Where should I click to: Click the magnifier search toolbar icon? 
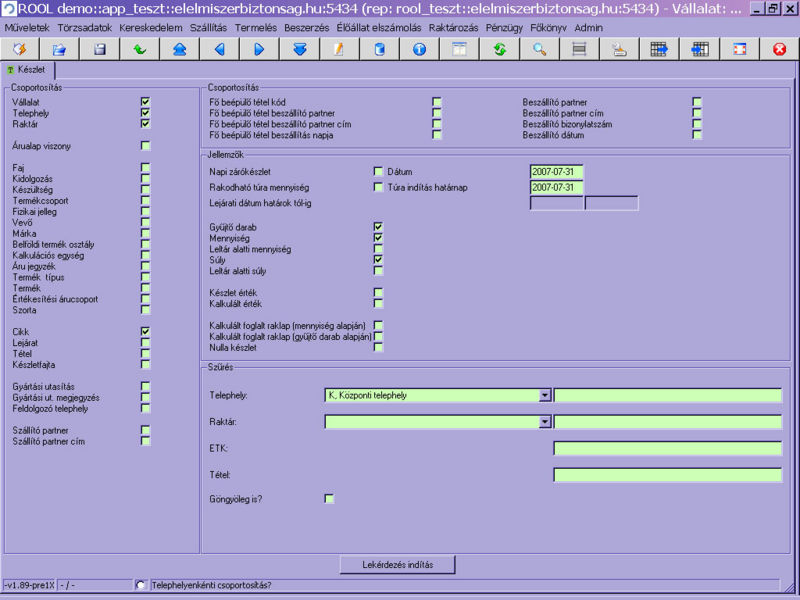click(x=539, y=49)
